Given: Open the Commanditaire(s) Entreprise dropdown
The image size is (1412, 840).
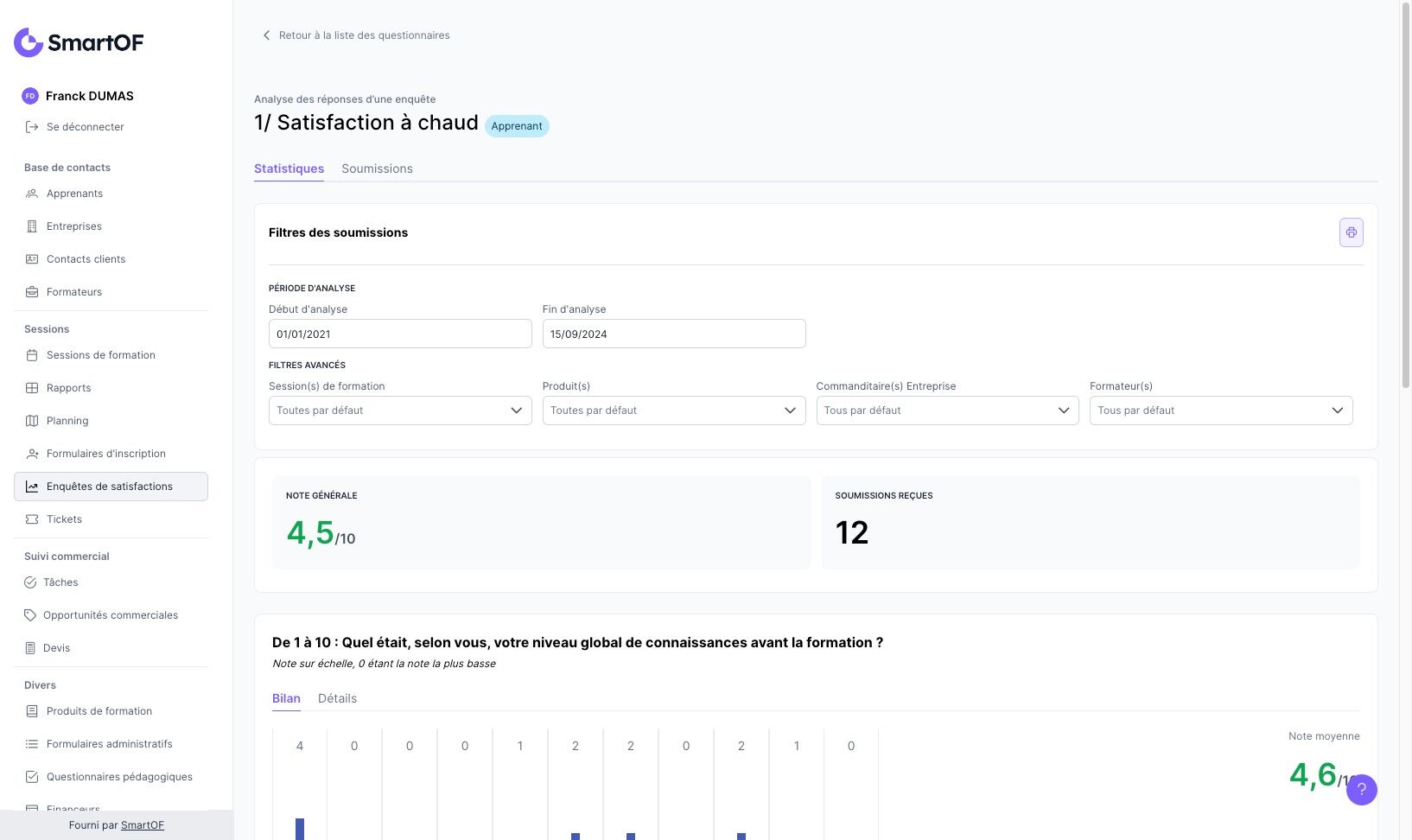Looking at the screenshot, I should 947,410.
